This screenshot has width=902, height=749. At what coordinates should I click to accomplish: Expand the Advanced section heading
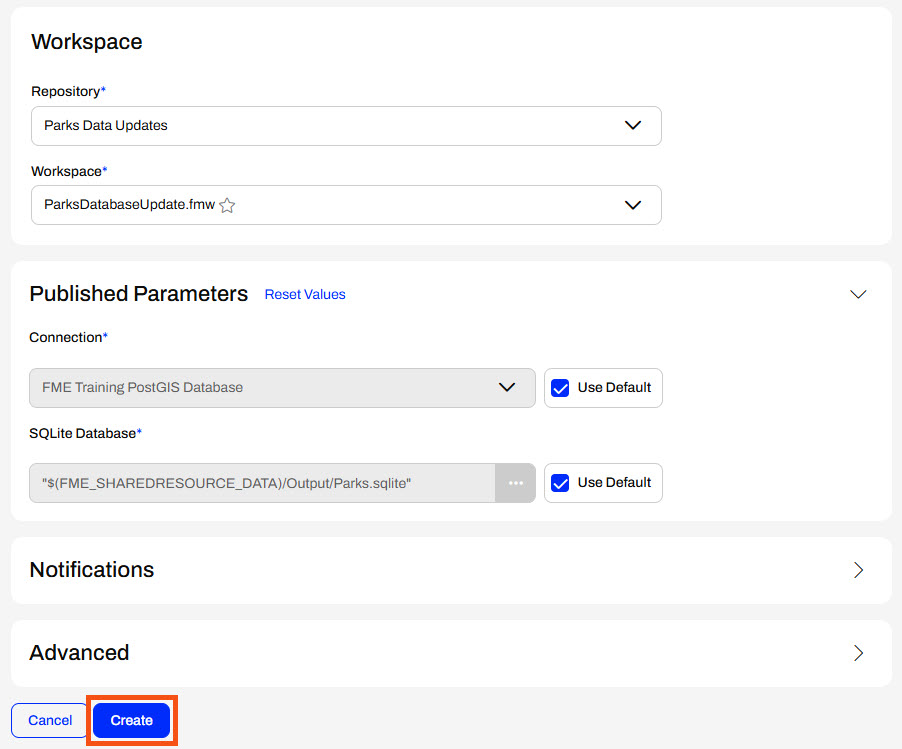(x=80, y=653)
